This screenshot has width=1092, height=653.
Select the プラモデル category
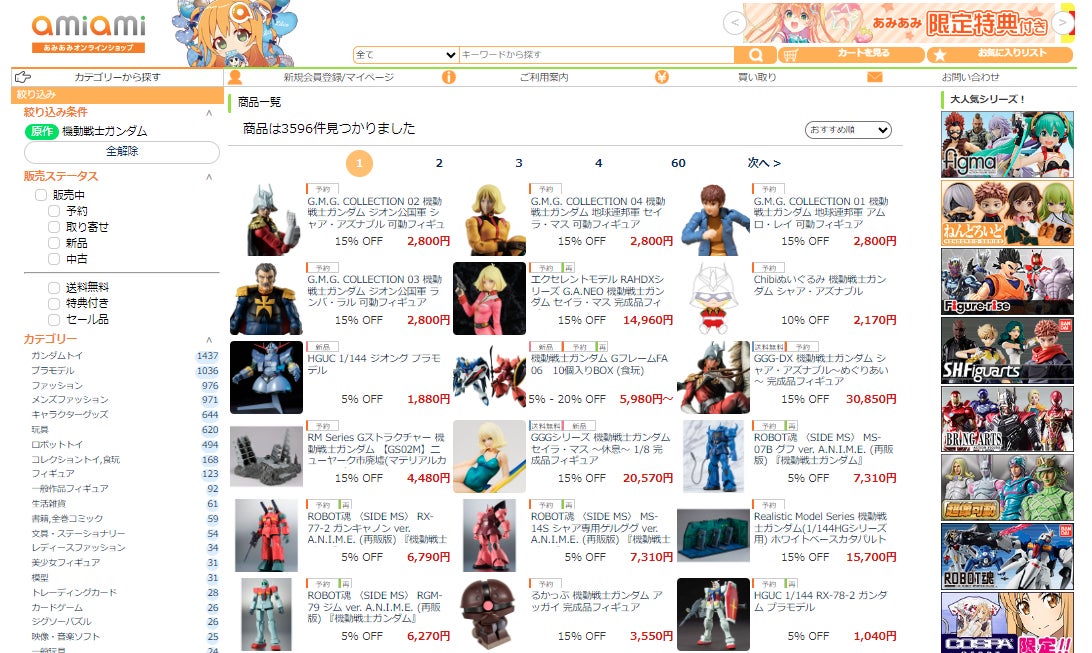click(53, 370)
